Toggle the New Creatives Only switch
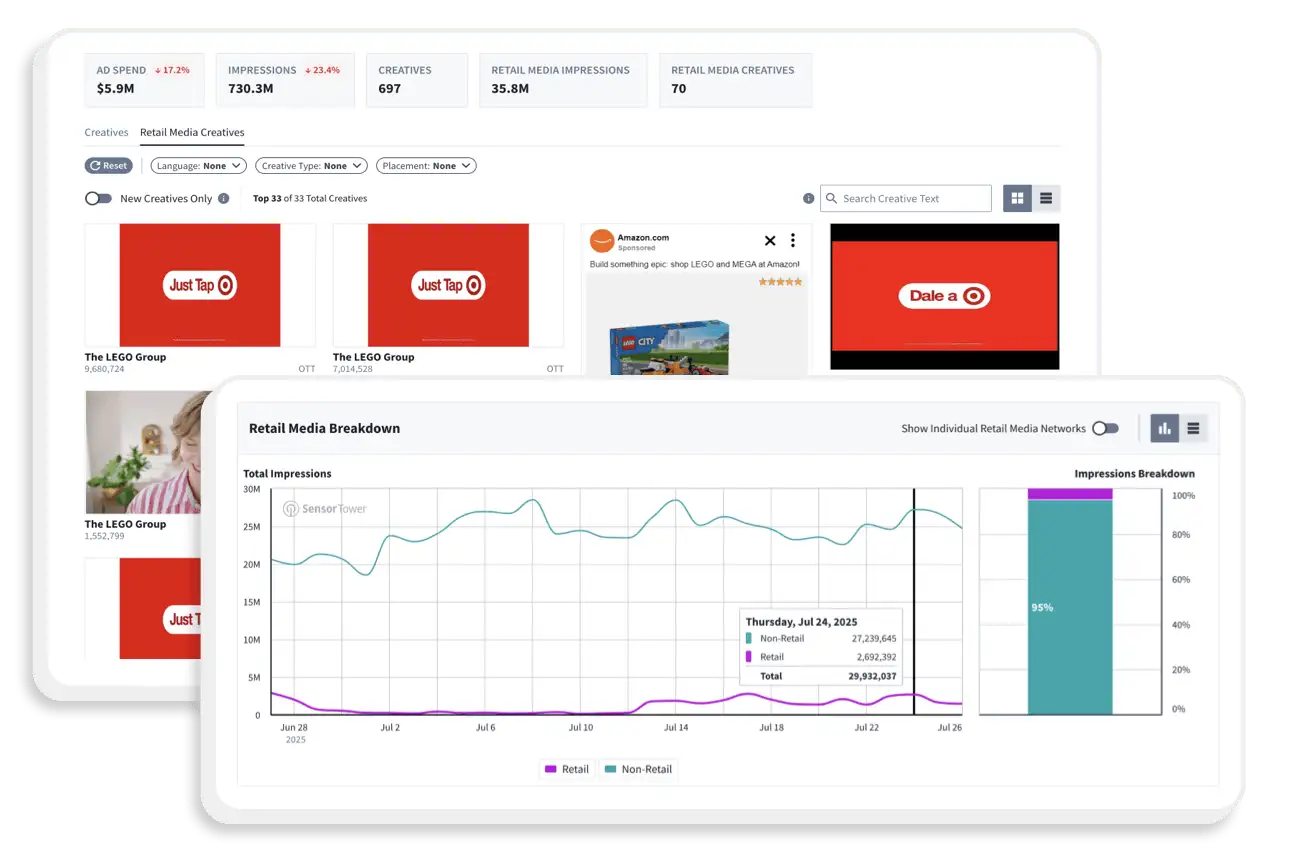Image resolution: width=1289 pixels, height=861 pixels. click(x=98, y=198)
